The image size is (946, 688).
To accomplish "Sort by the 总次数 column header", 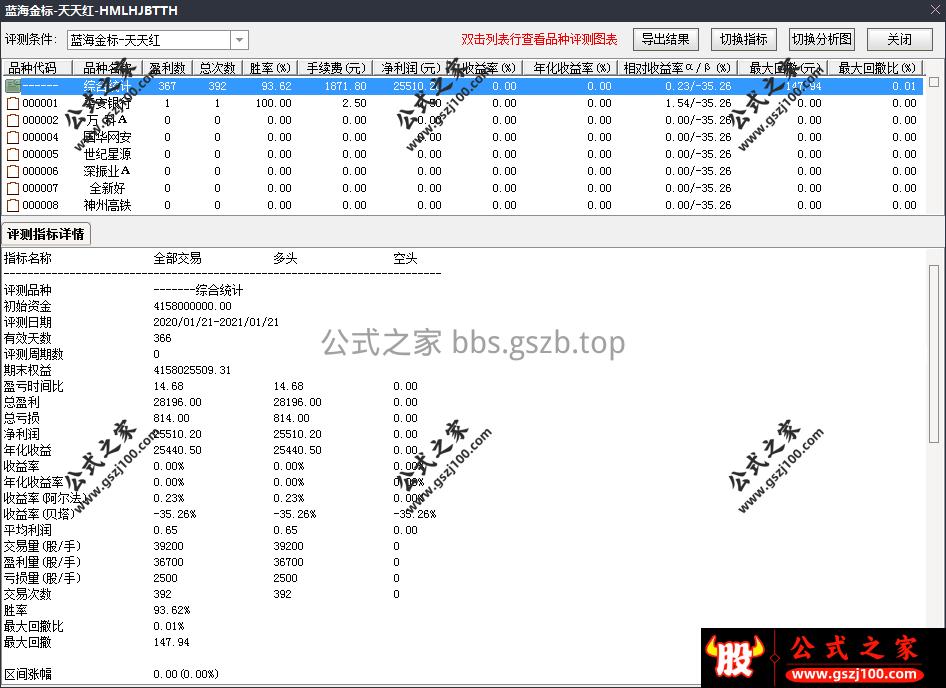I will 217,68.
